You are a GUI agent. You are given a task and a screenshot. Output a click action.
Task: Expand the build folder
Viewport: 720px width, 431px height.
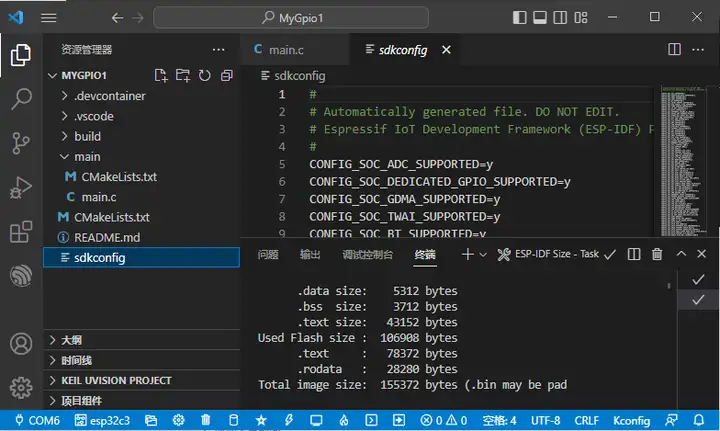point(87,136)
